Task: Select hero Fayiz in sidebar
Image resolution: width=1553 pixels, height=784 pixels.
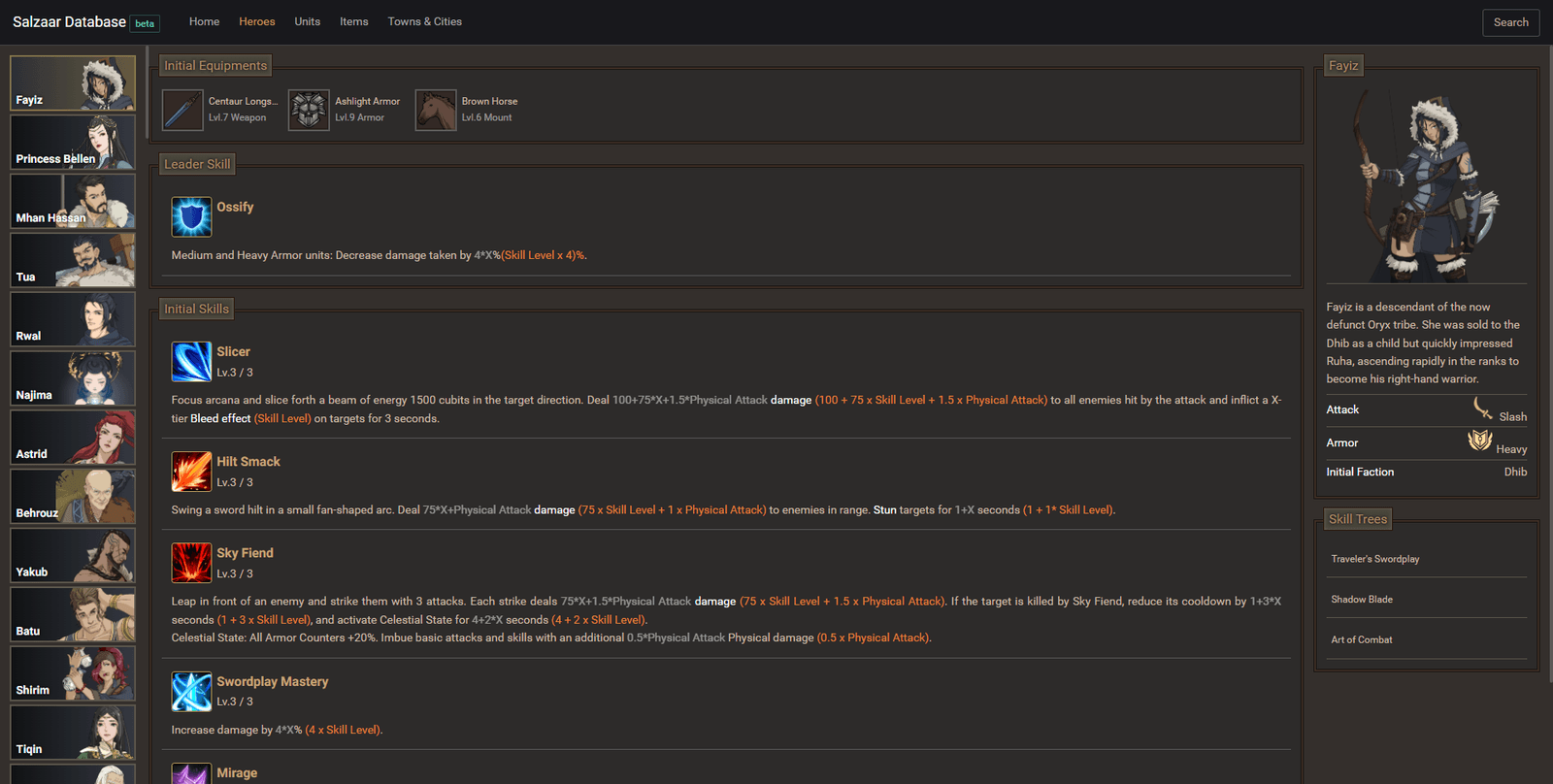Action: pyautogui.click(x=73, y=83)
